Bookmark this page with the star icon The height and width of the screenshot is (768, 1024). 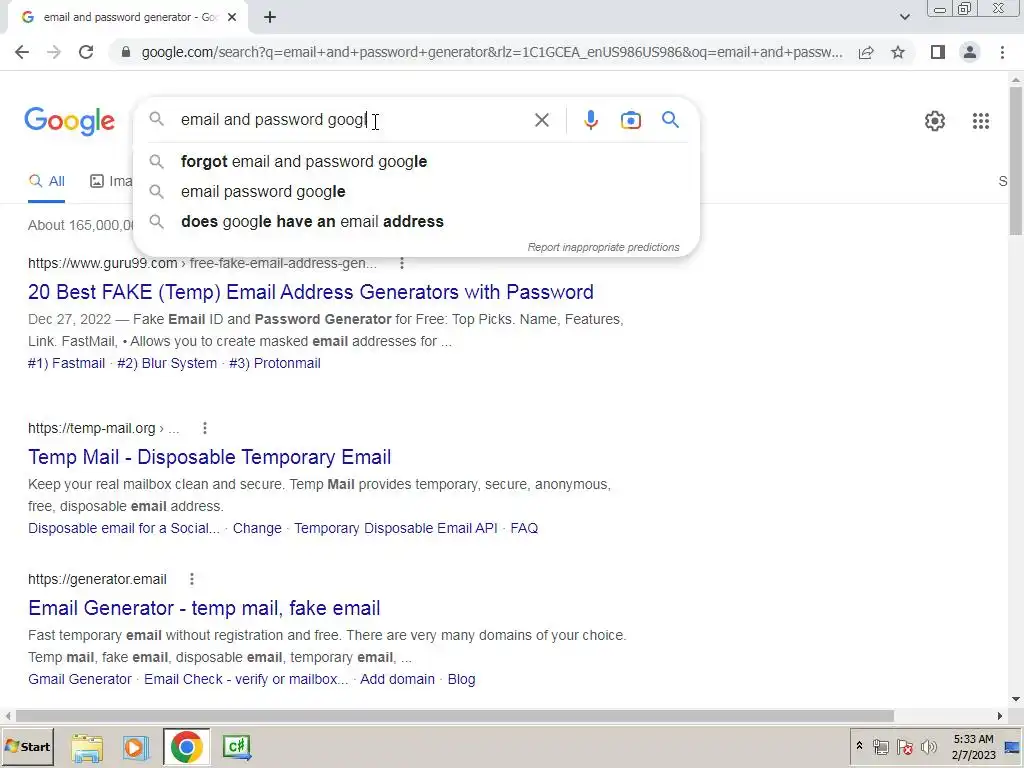pos(898,52)
